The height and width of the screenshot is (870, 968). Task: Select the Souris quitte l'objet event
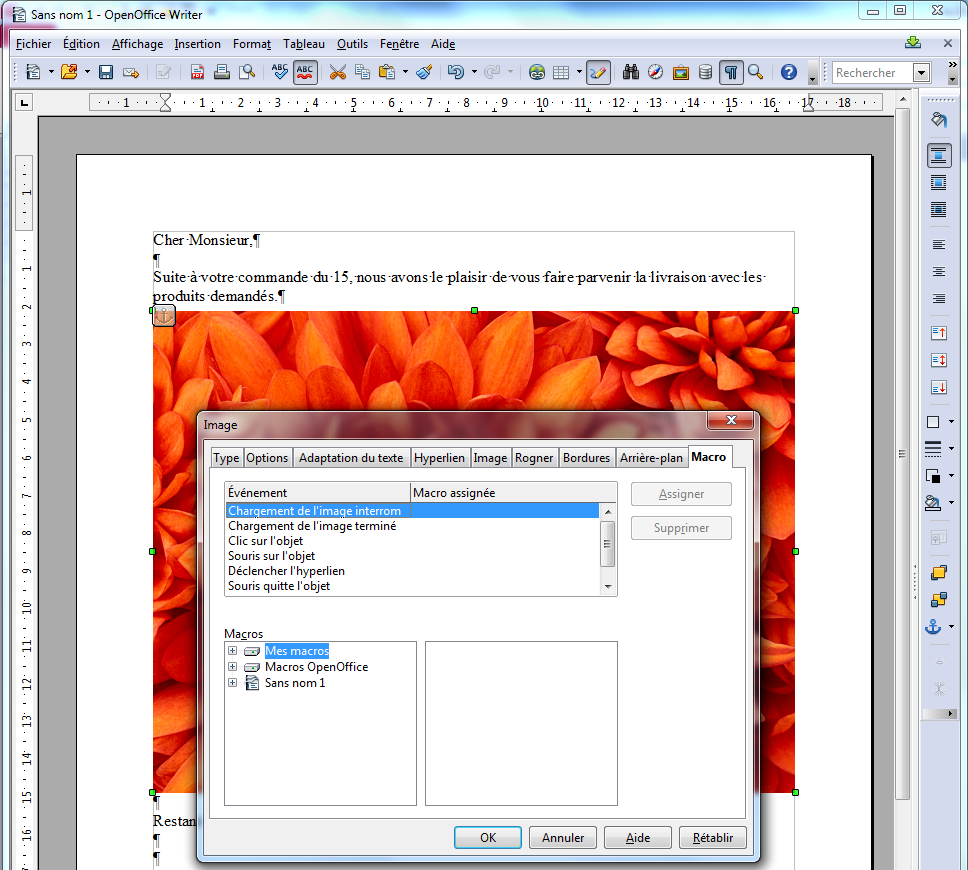point(412,586)
